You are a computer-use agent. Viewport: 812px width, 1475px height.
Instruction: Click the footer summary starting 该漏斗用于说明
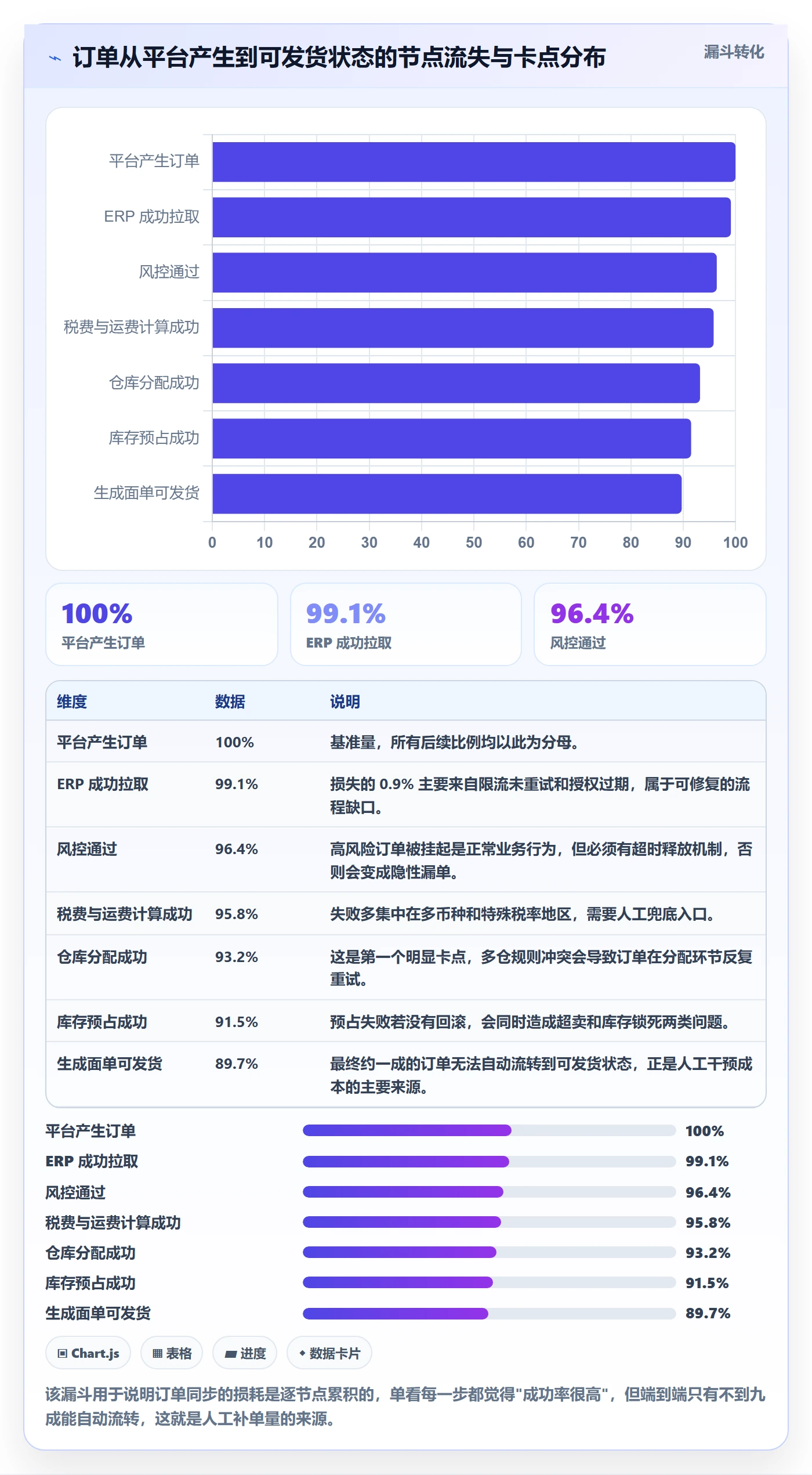[405, 1407]
